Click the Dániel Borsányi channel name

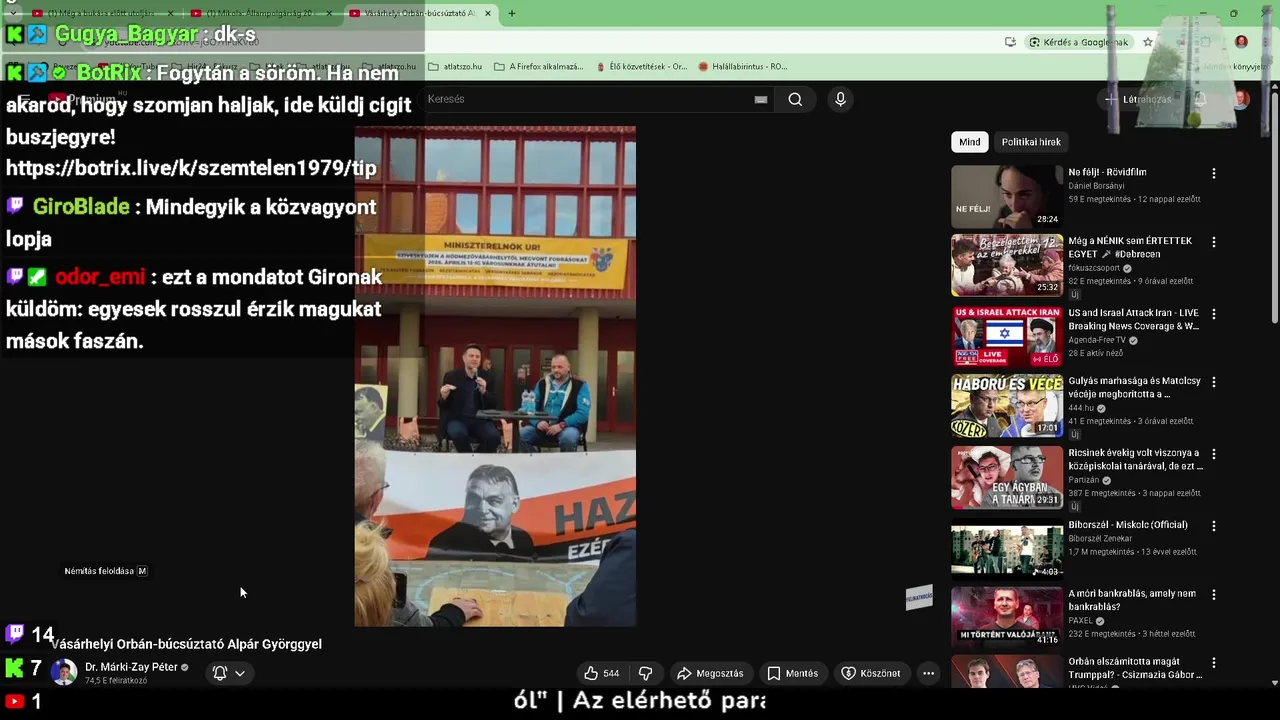click(1096, 186)
